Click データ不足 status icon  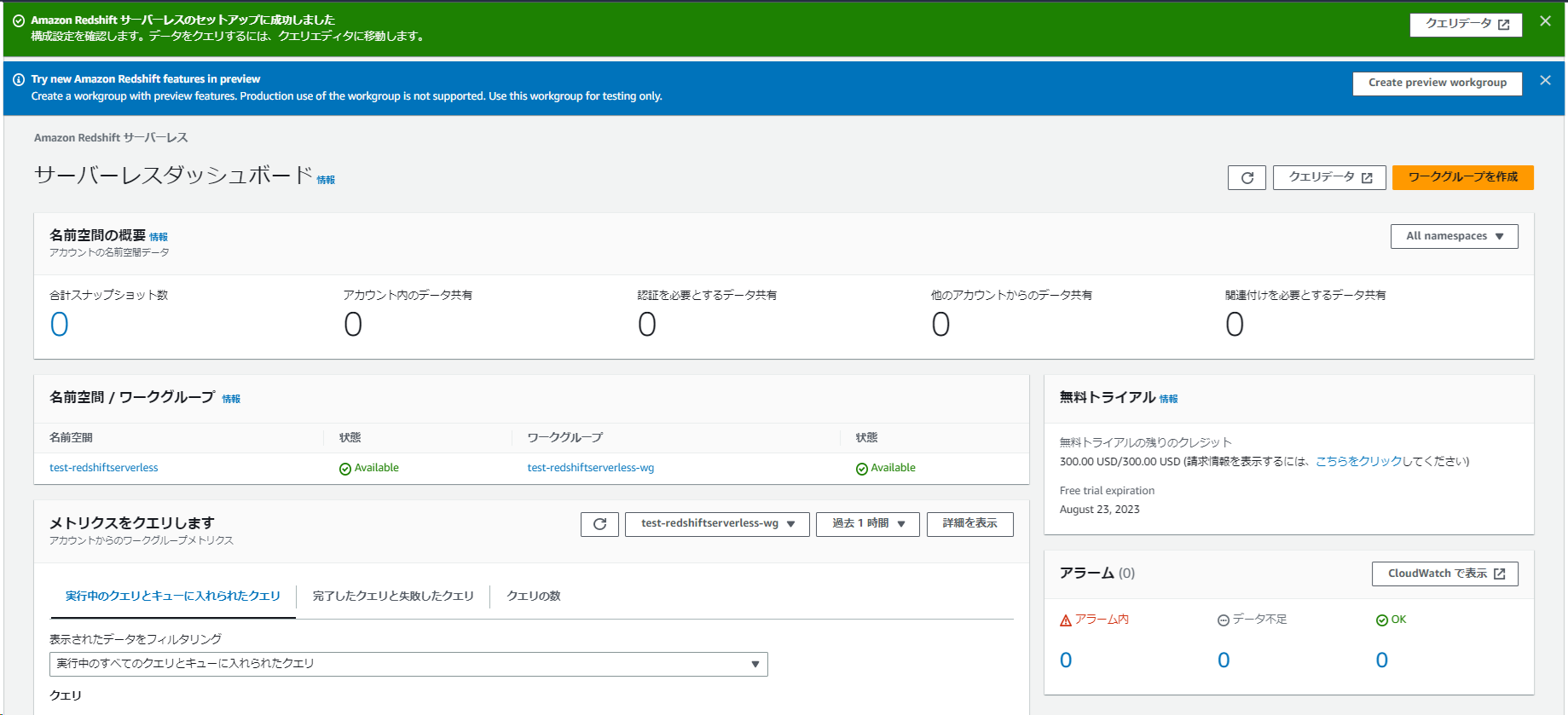(x=1224, y=620)
